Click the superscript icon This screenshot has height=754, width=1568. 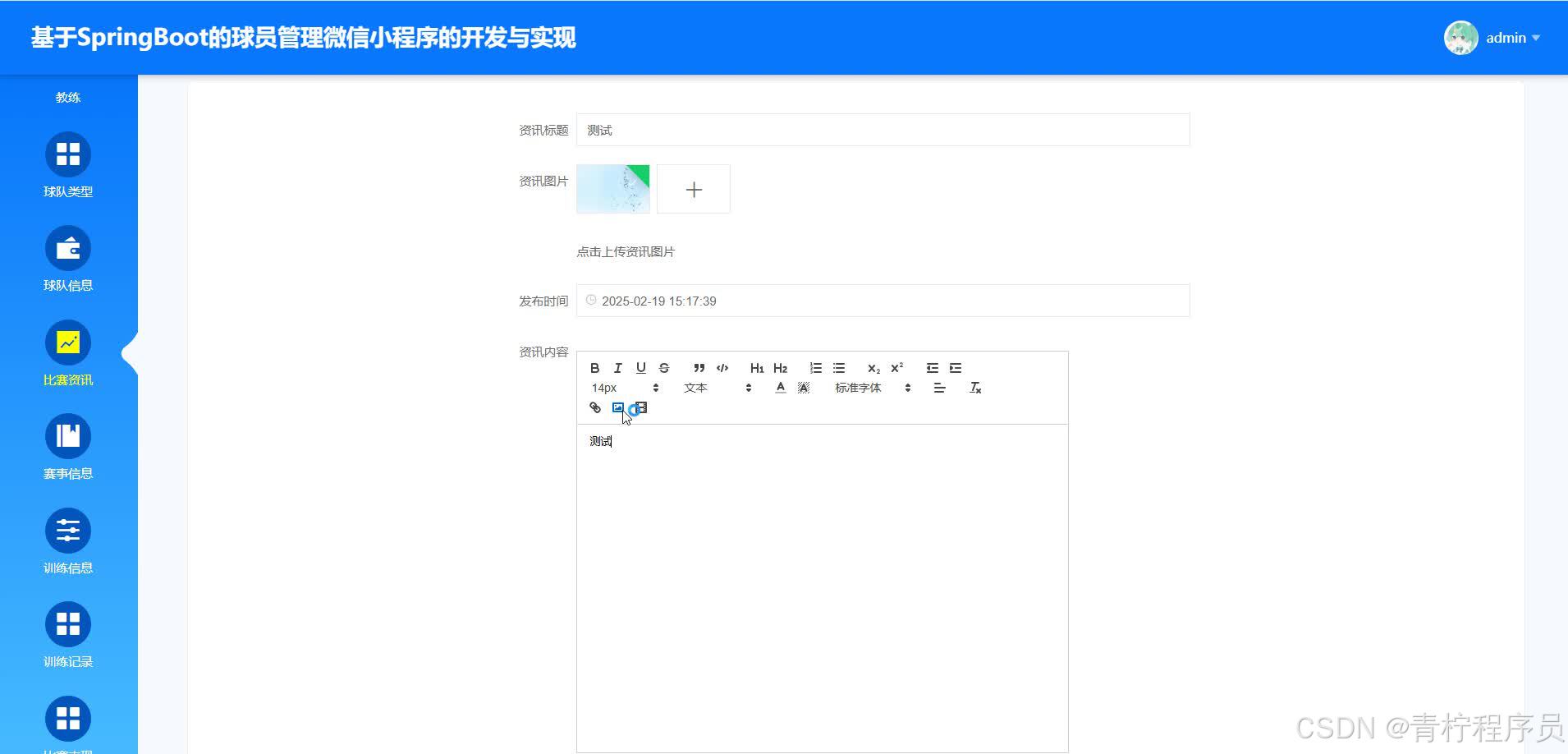point(896,368)
